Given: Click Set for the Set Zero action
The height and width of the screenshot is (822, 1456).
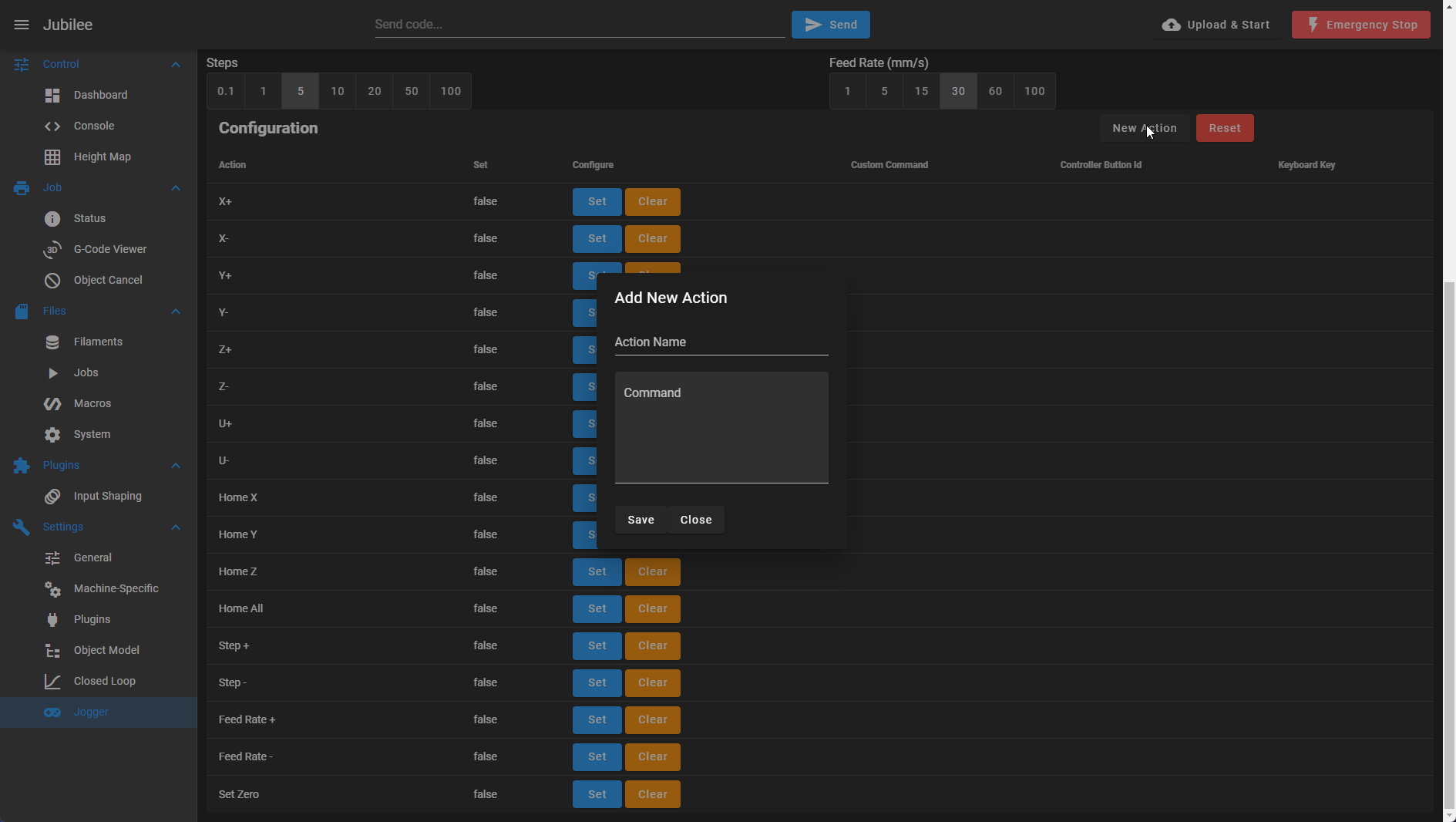Looking at the screenshot, I should [x=597, y=794].
